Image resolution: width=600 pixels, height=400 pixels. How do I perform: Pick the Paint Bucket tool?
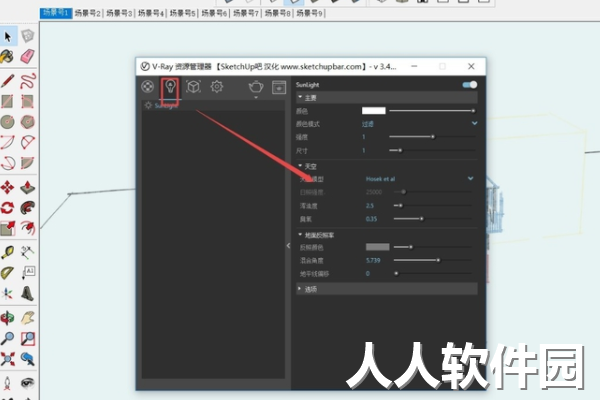(7, 57)
